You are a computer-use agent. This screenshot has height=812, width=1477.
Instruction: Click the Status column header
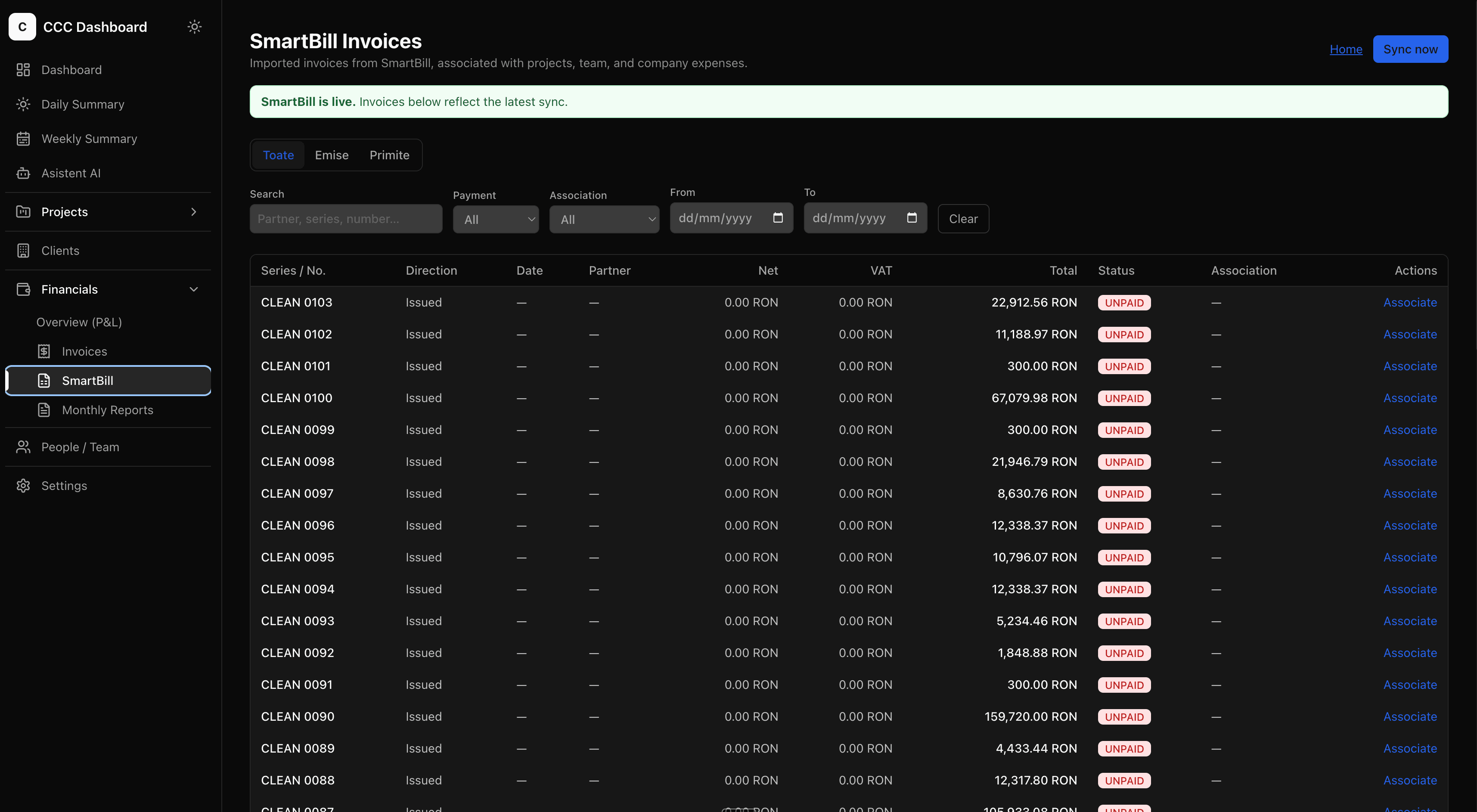tap(1115, 270)
